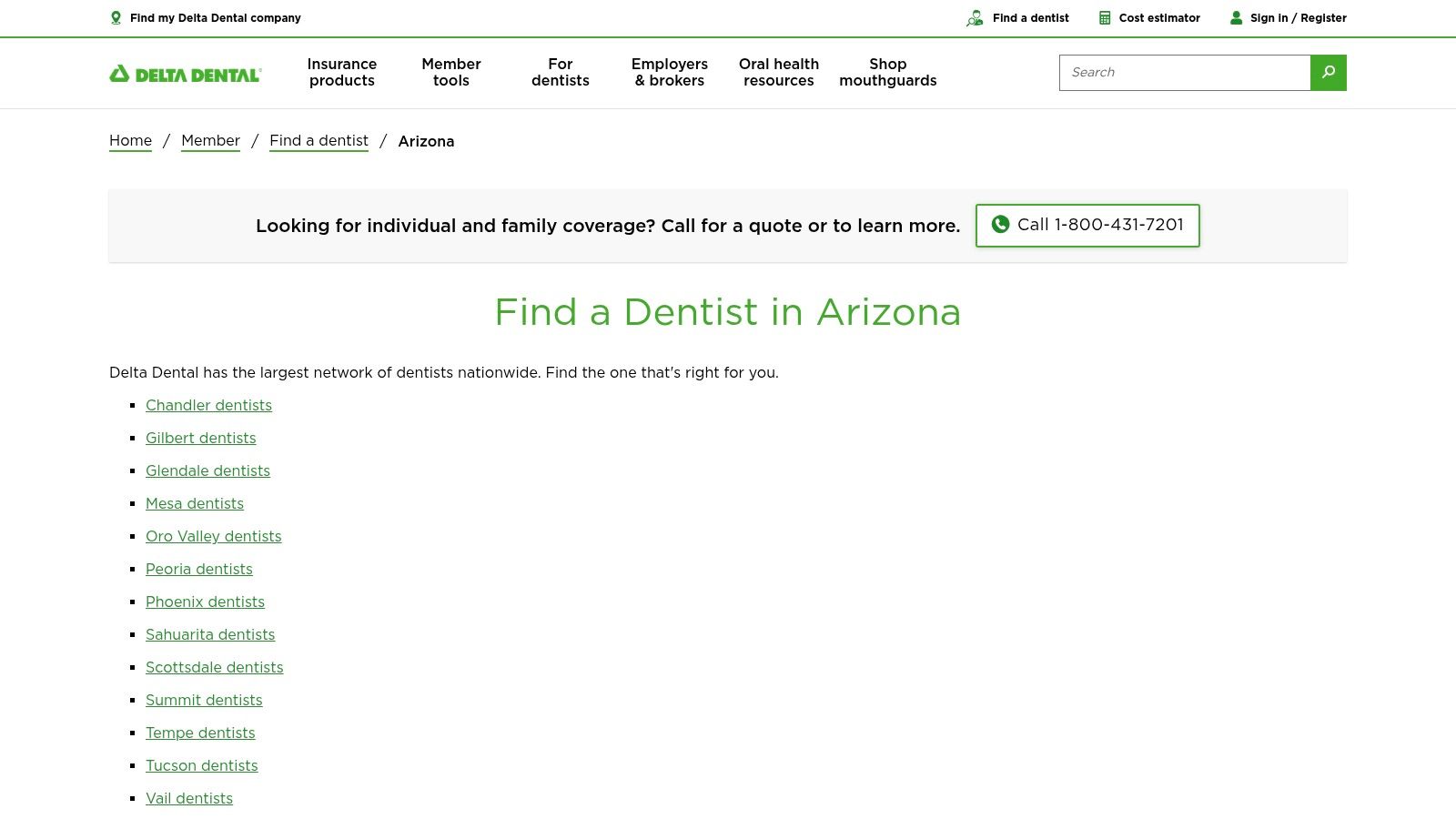1456x819 pixels.
Task: Click the location pin icon
Action: [x=116, y=17]
